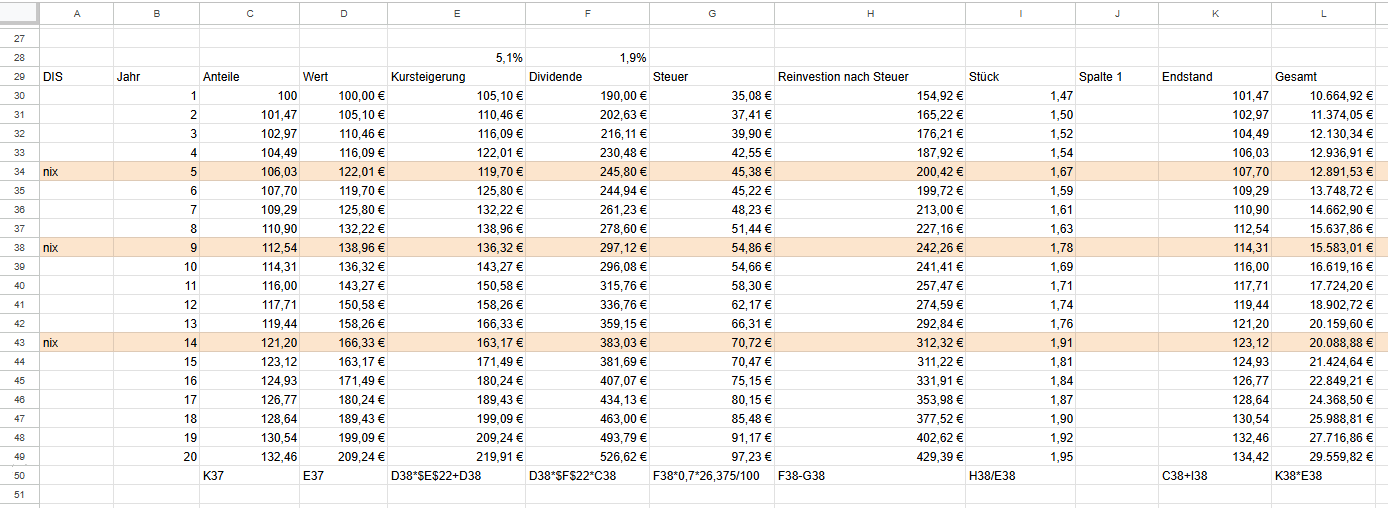Select the "Spalte 1" header cell

pyautogui.click(x=1116, y=76)
